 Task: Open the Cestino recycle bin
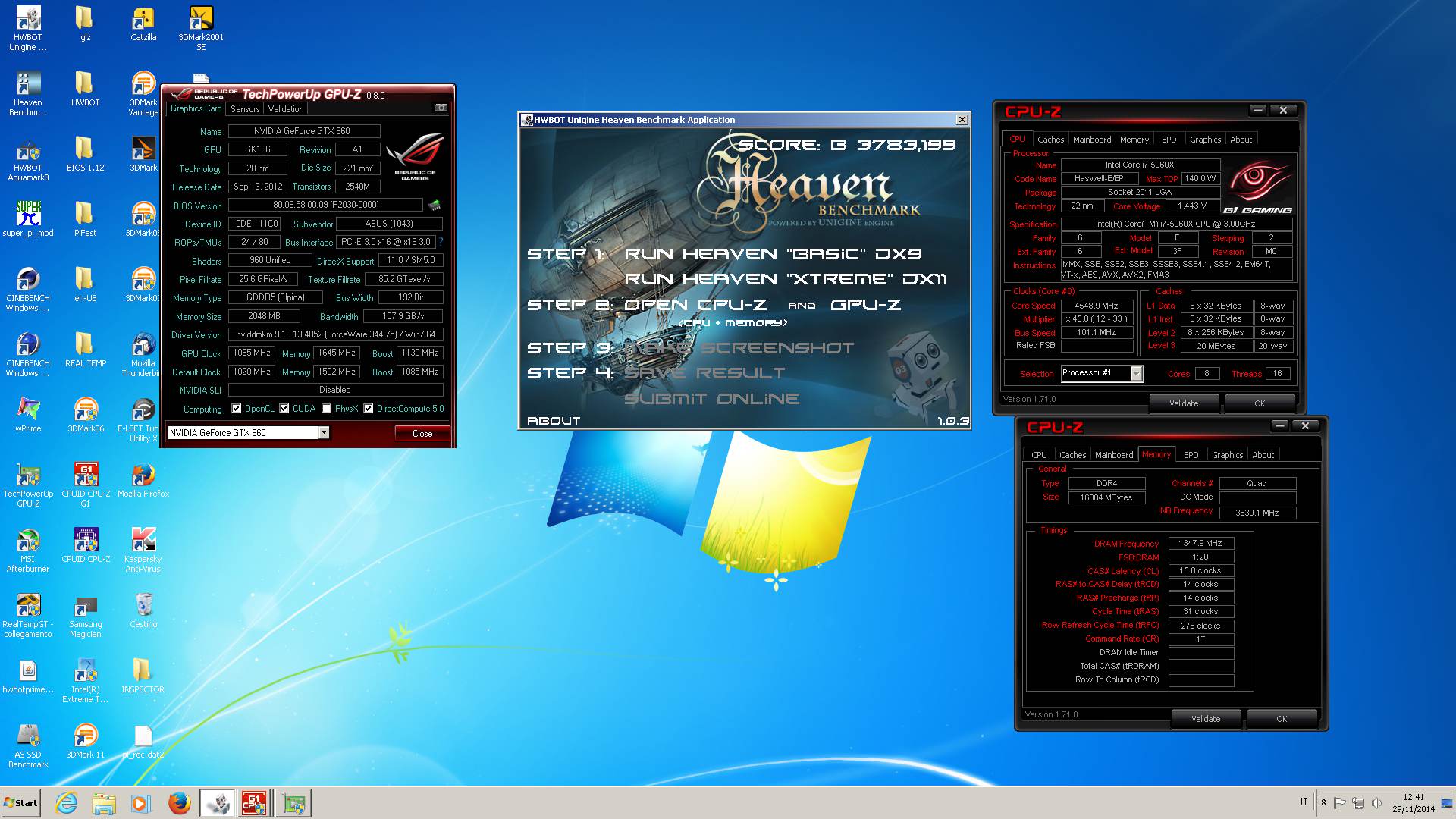tap(143, 610)
